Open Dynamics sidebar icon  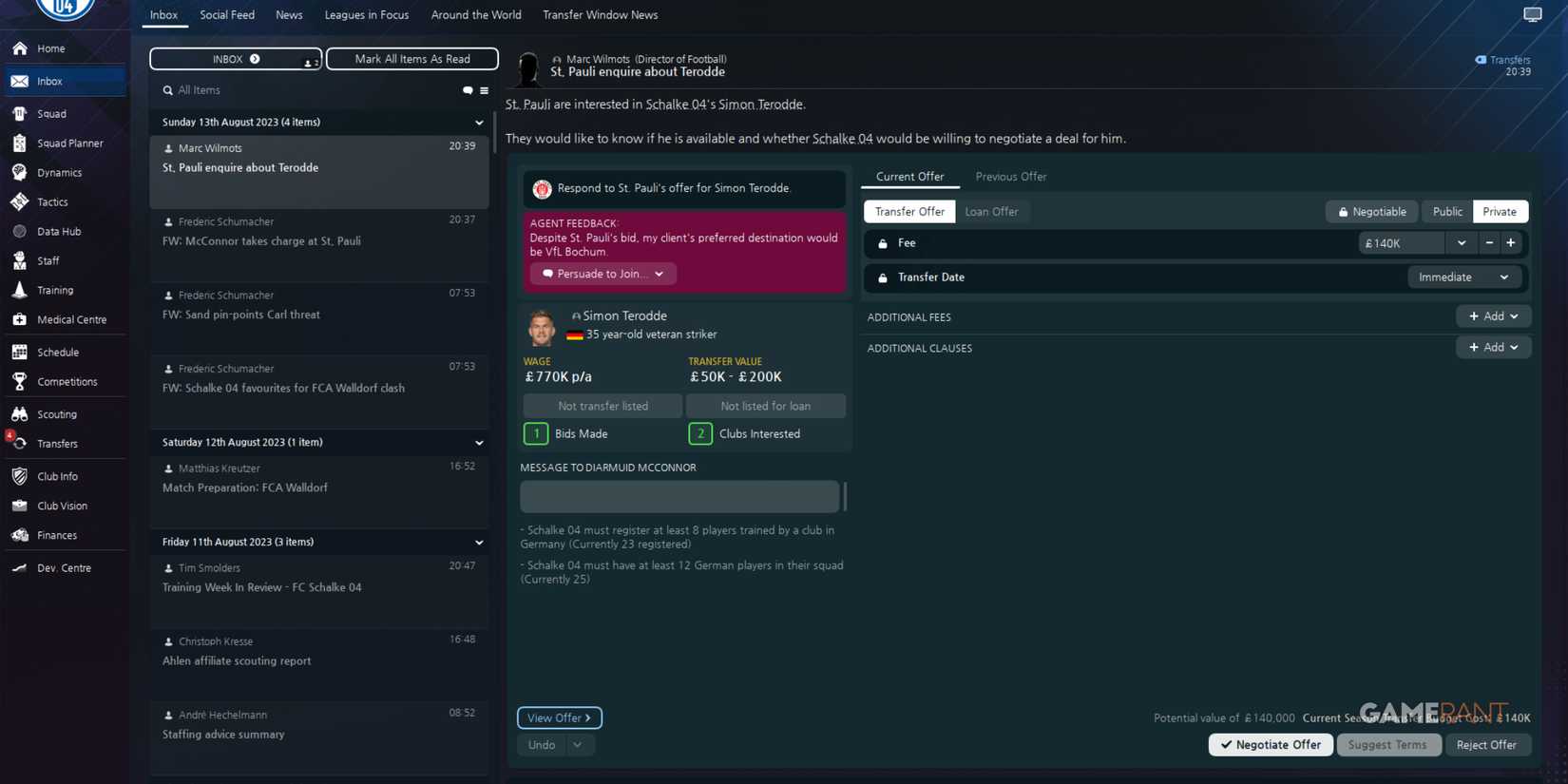click(x=20, y=172)
